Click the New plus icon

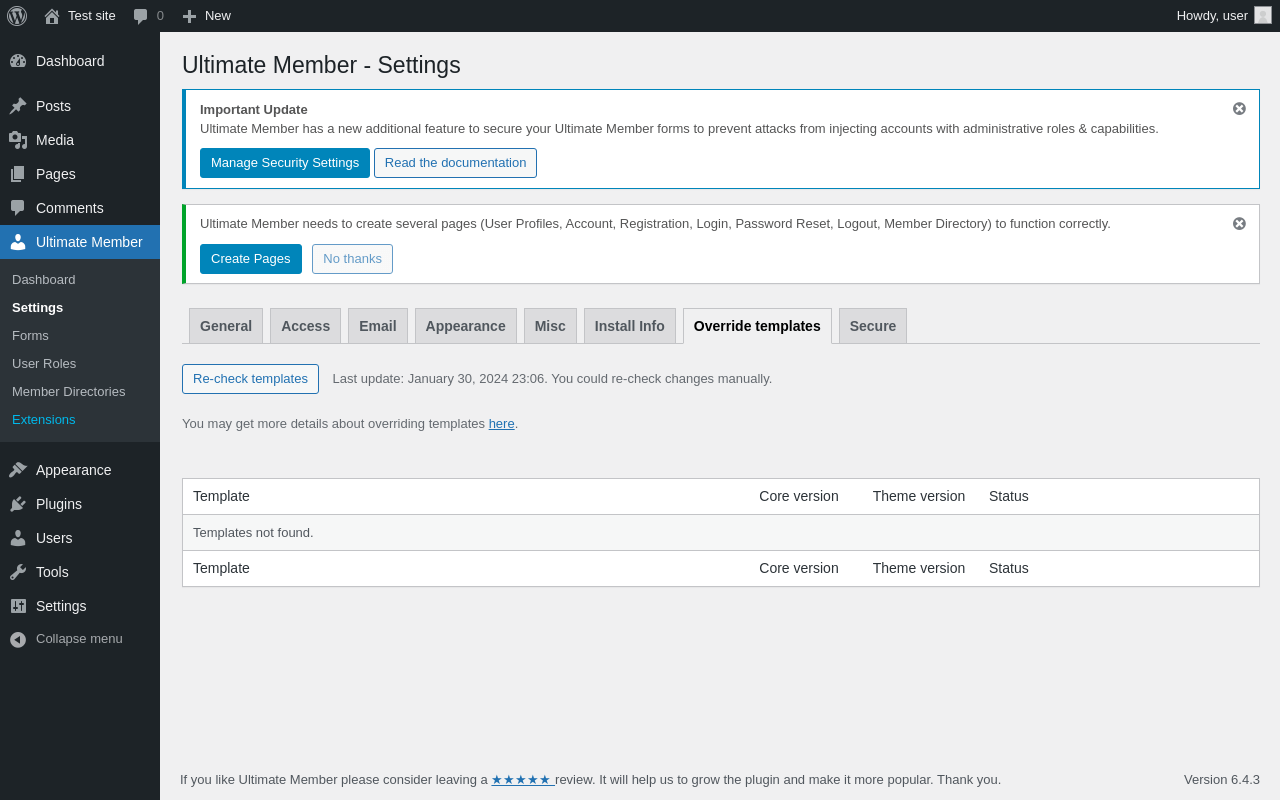(x=189, y=16)
